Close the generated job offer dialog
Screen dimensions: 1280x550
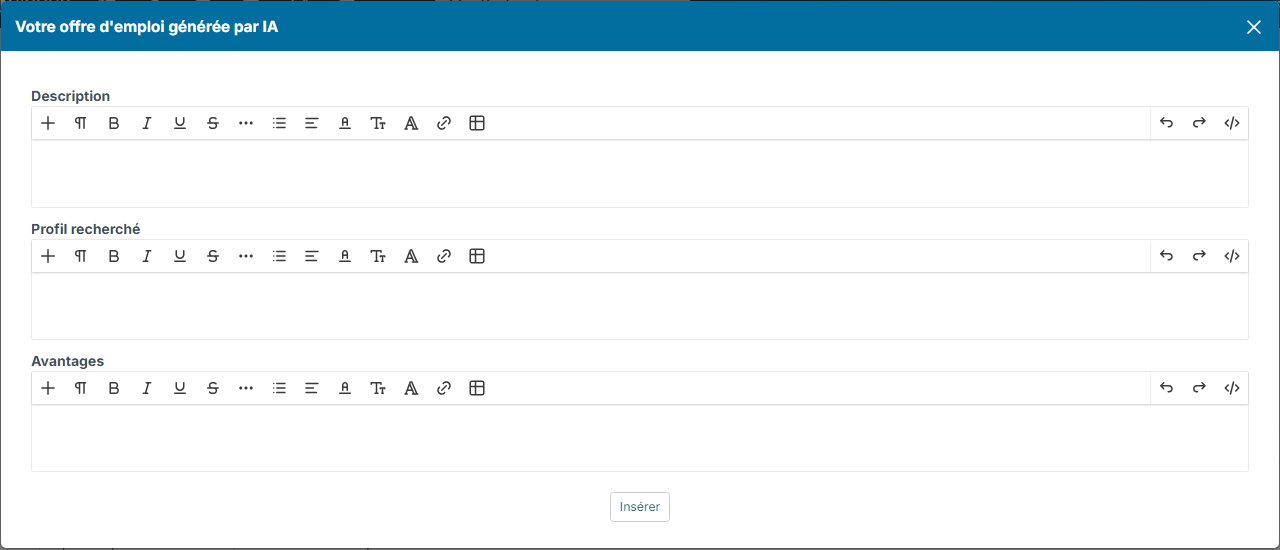point(1254,27)
